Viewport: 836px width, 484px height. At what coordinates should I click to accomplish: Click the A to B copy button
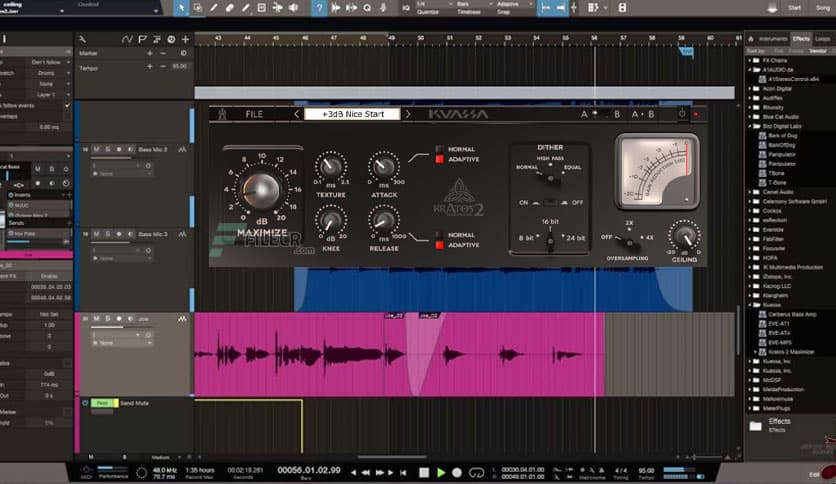pyautogui.click(x=642, y=114)
